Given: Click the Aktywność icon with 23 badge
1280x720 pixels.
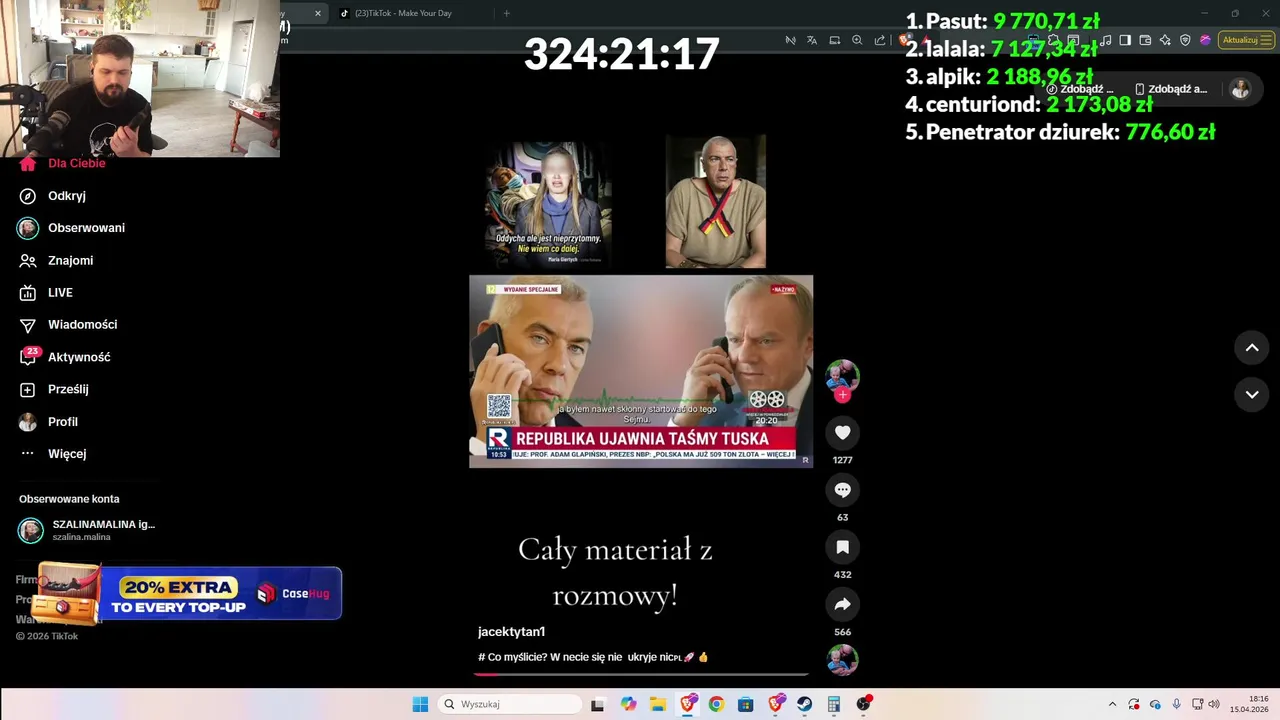Looking at the screenshot, I should point(28,357).
